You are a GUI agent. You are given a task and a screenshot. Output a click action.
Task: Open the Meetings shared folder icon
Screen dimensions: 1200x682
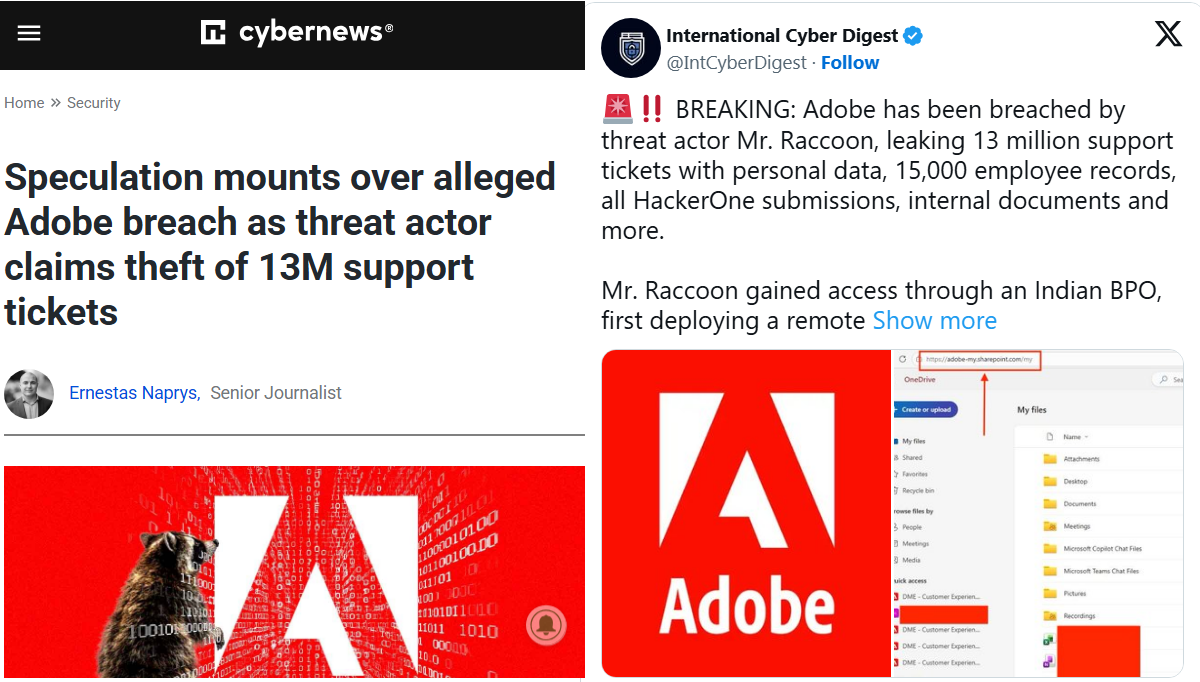click(x=1049, y=525)
